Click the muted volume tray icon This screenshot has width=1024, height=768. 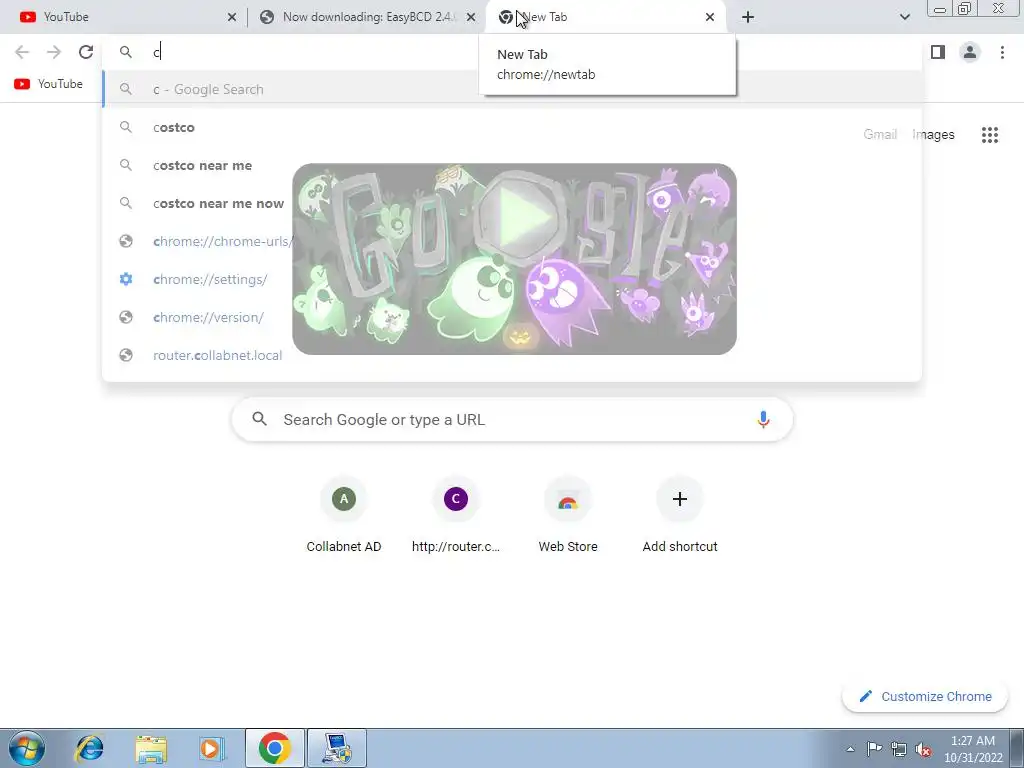pos(923,749)
